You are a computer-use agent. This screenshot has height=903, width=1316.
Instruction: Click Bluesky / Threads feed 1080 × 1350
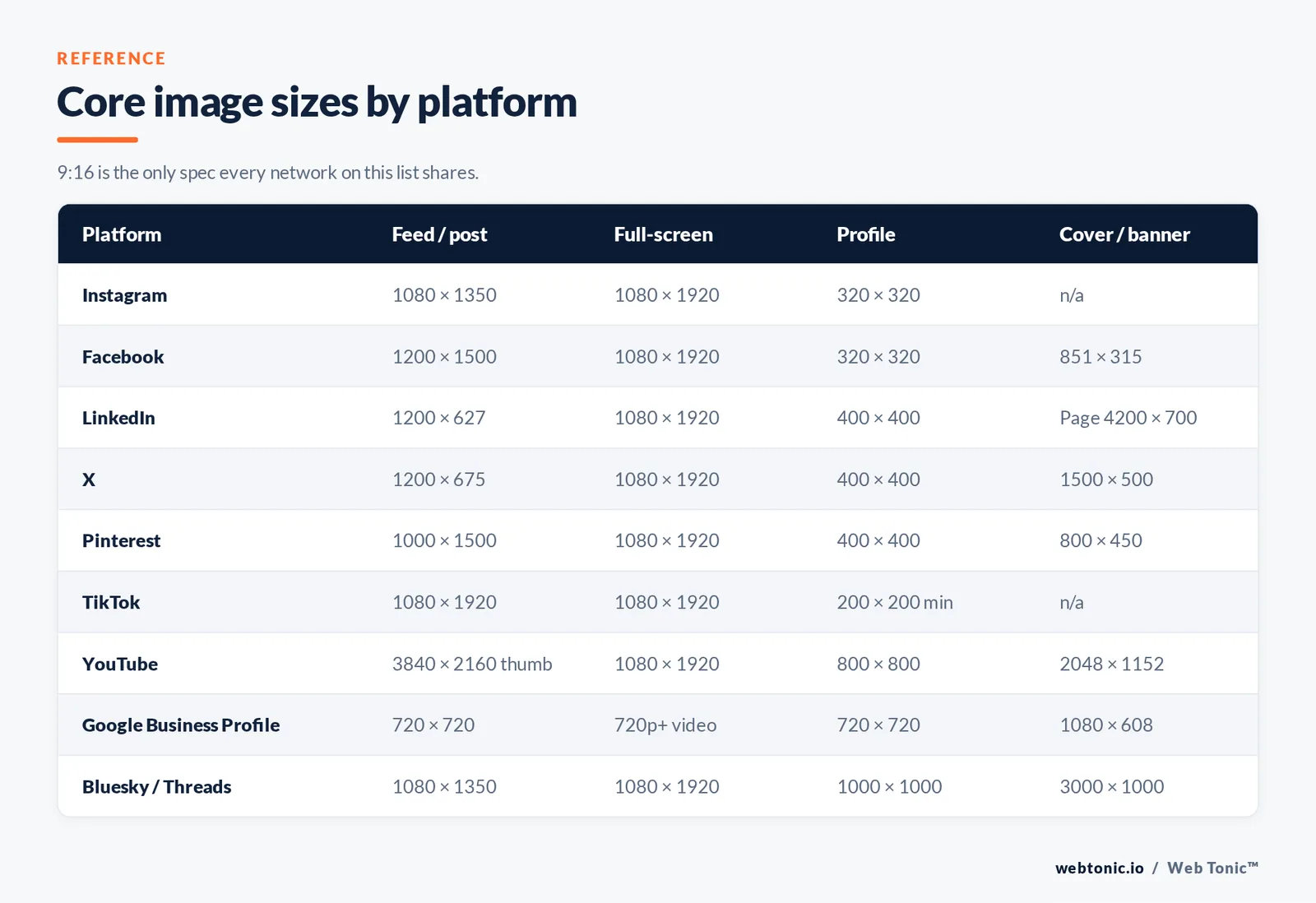click(x=444, y=787)
